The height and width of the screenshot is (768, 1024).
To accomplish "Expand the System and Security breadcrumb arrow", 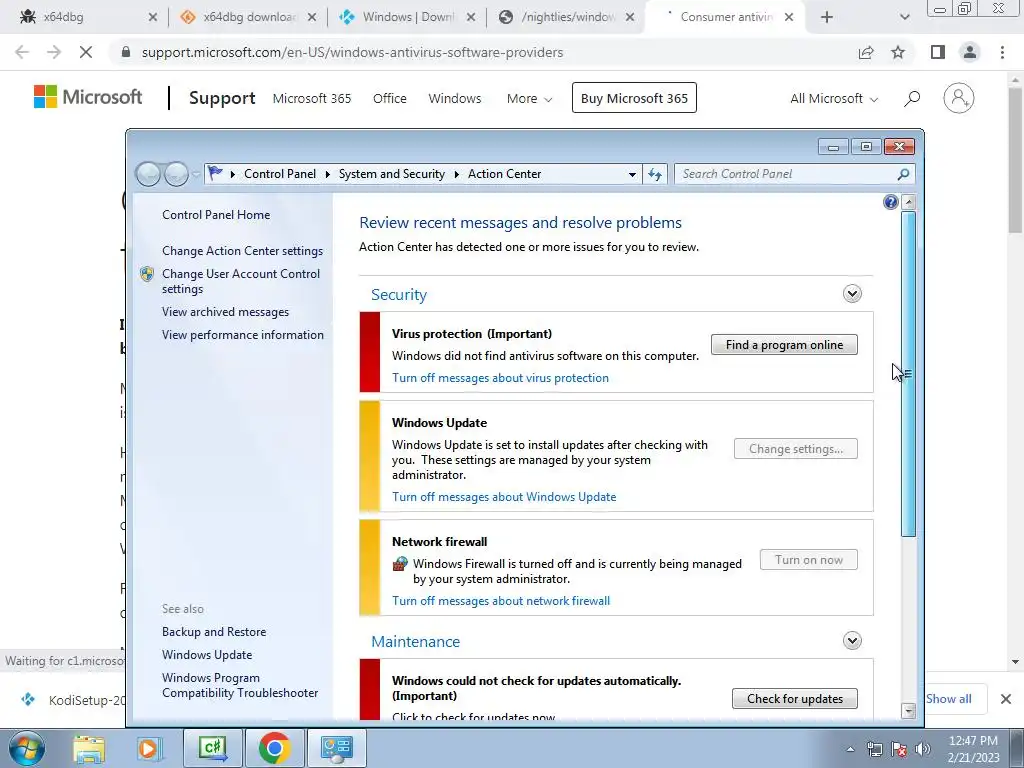I will tap(456, 174).
